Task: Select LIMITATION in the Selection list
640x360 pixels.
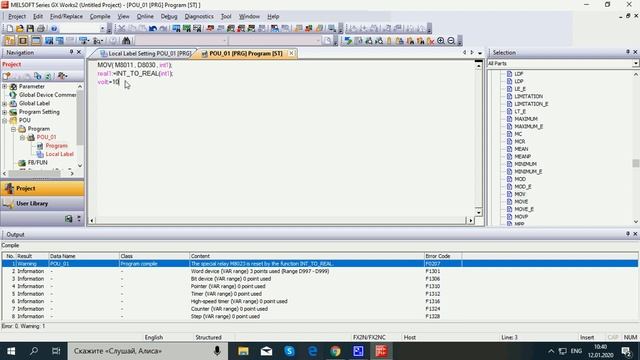Action: [529, 96]
